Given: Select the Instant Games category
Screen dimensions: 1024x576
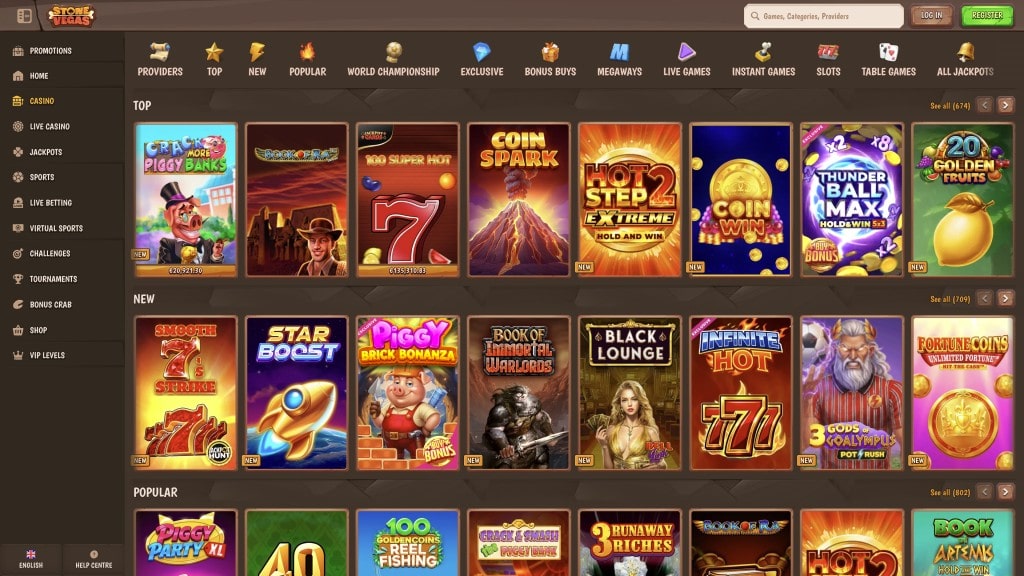Looking at the screenshot, I should point(763,59).
